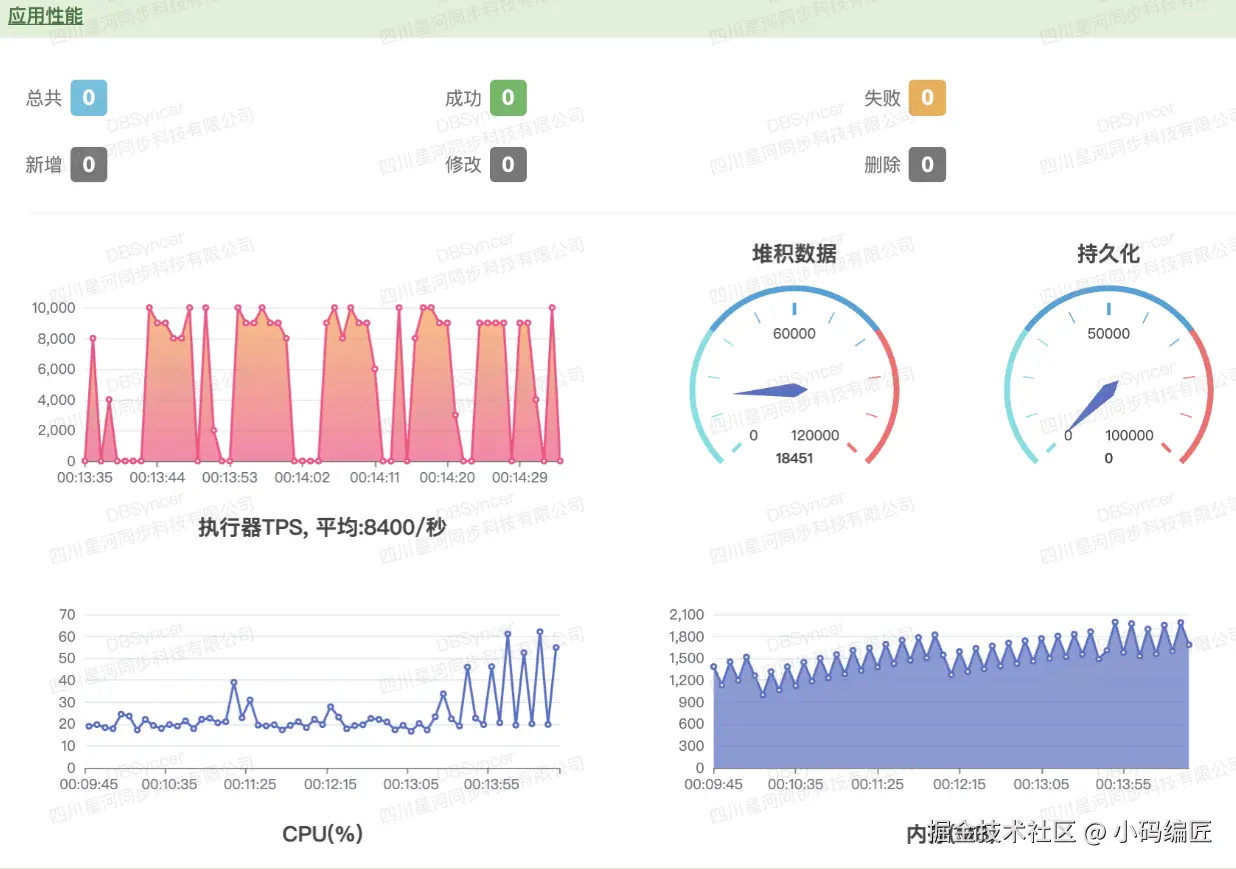Click the 00:14:11 time axis label

pos(375,478)
